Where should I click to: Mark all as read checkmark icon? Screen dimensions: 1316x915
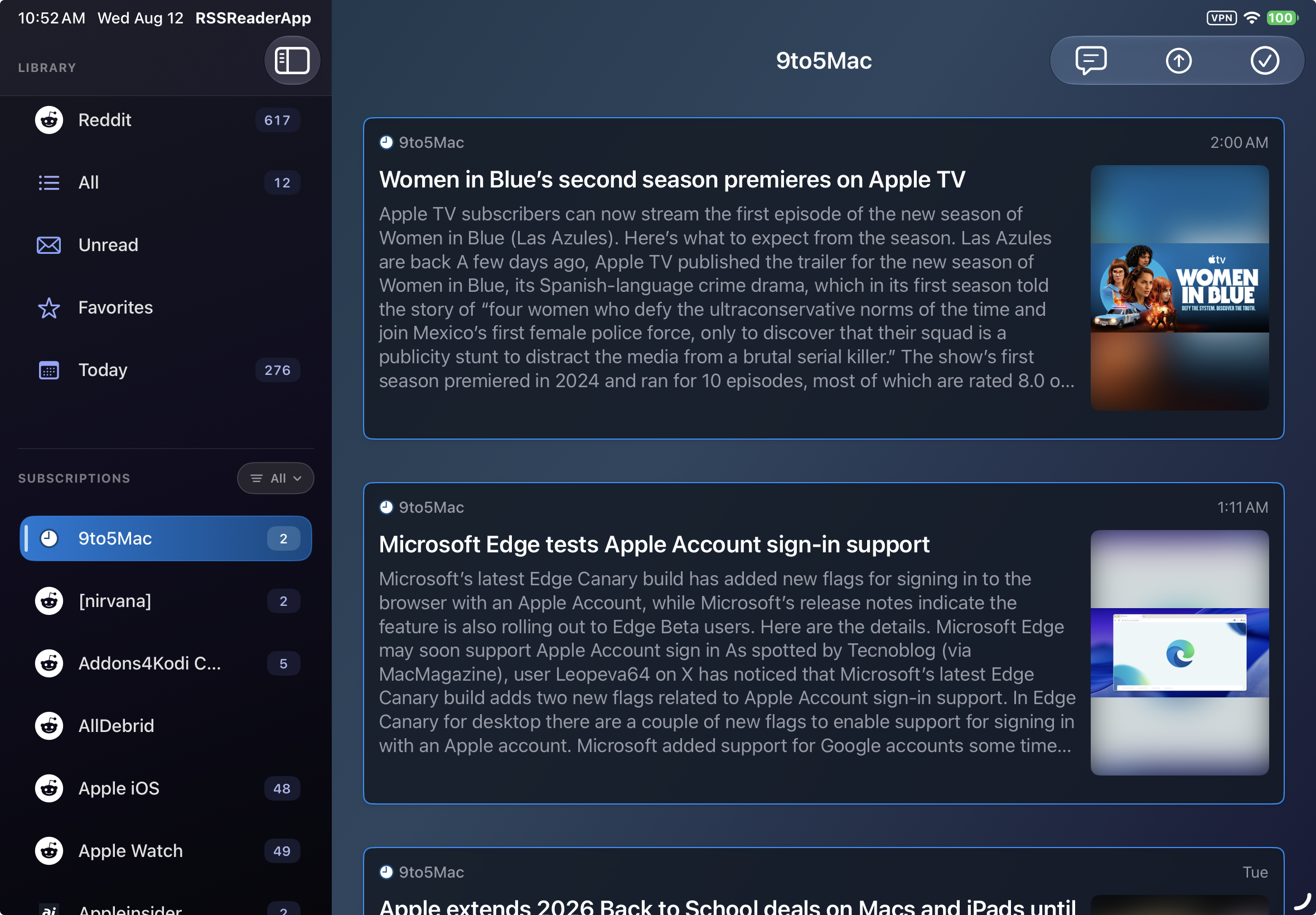(x=1265, y=61)
